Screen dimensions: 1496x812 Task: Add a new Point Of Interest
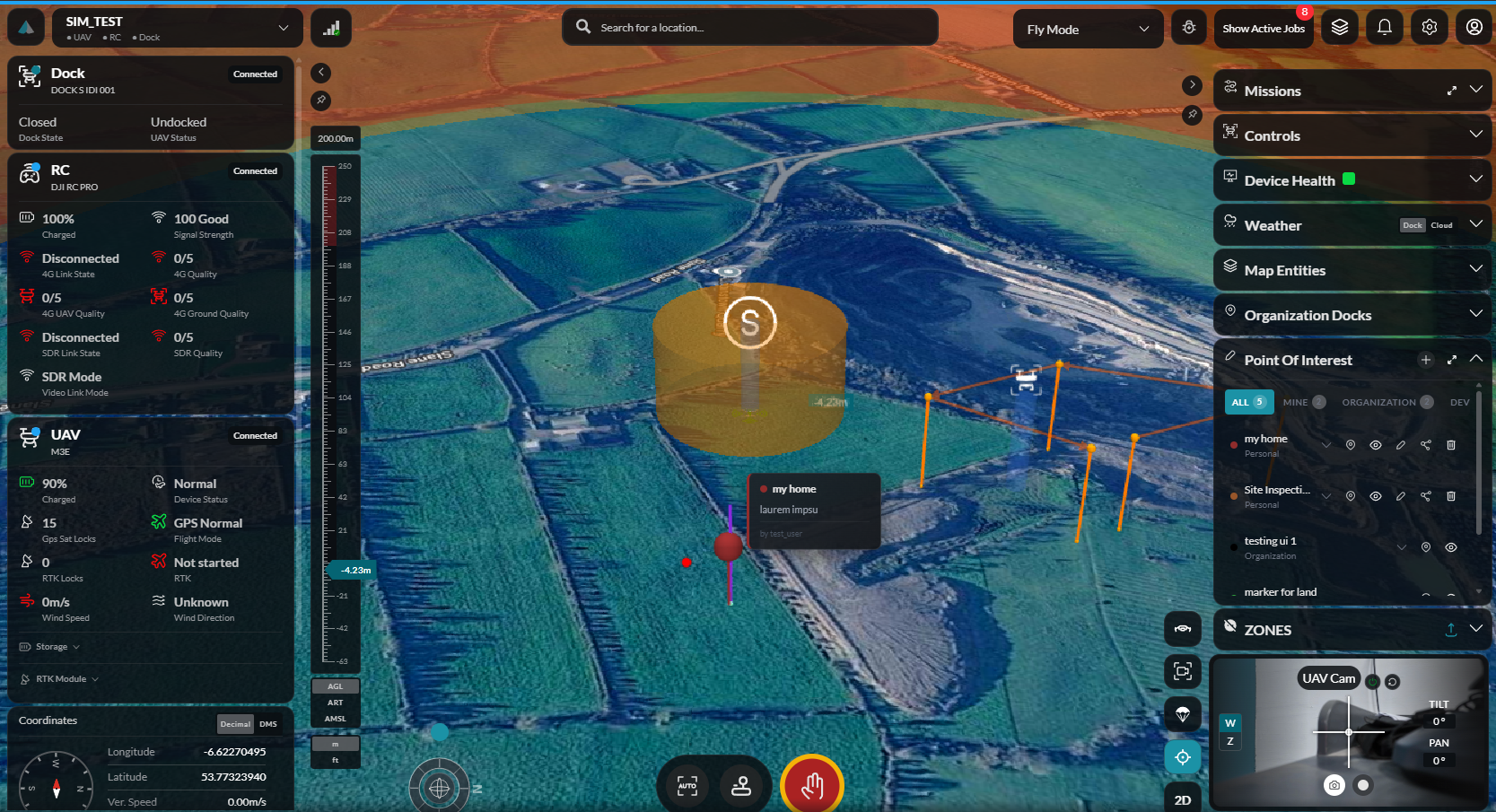[x=1426, y=360]
